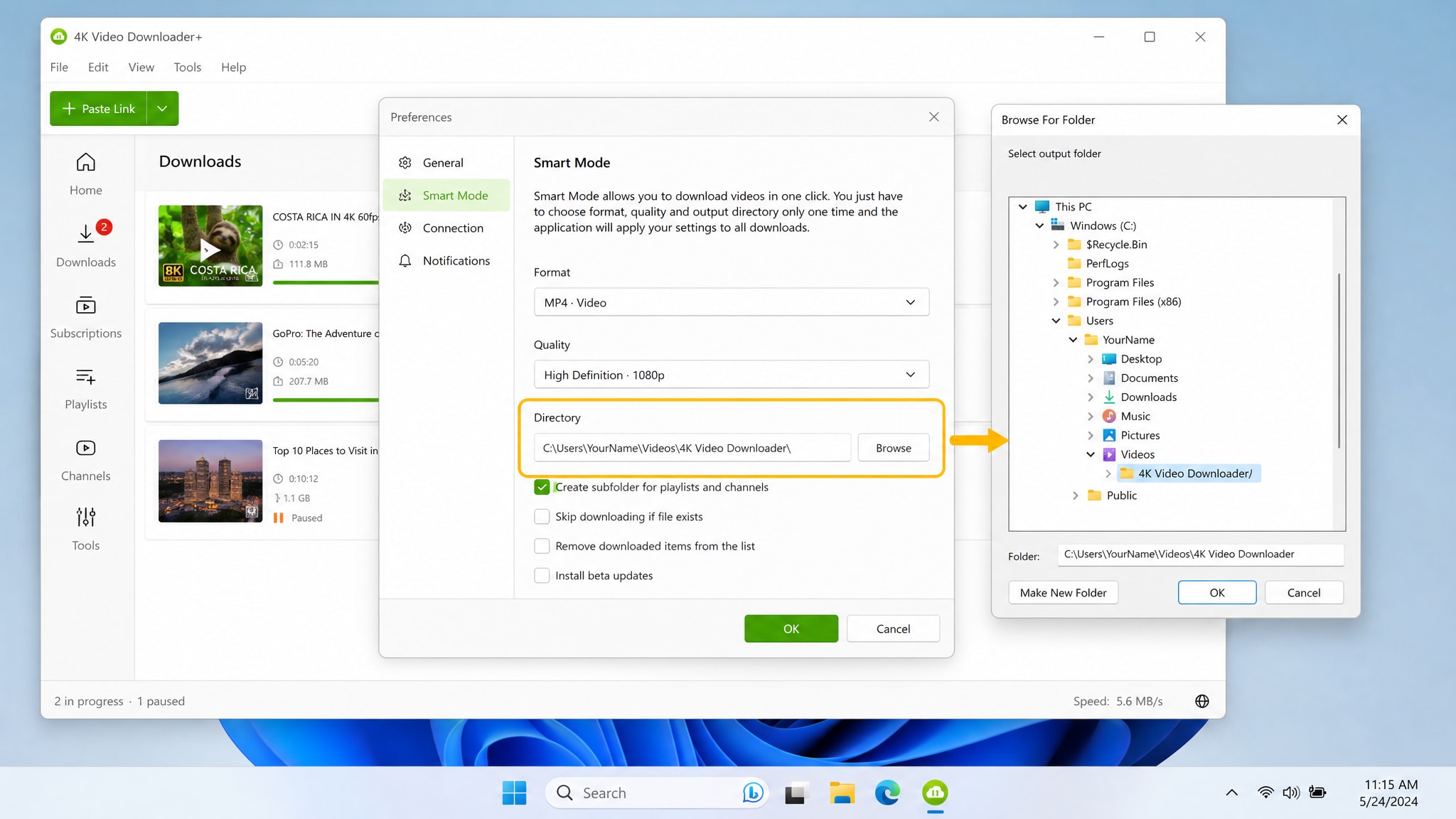Click the taskbar Search box

click(658, 793)
